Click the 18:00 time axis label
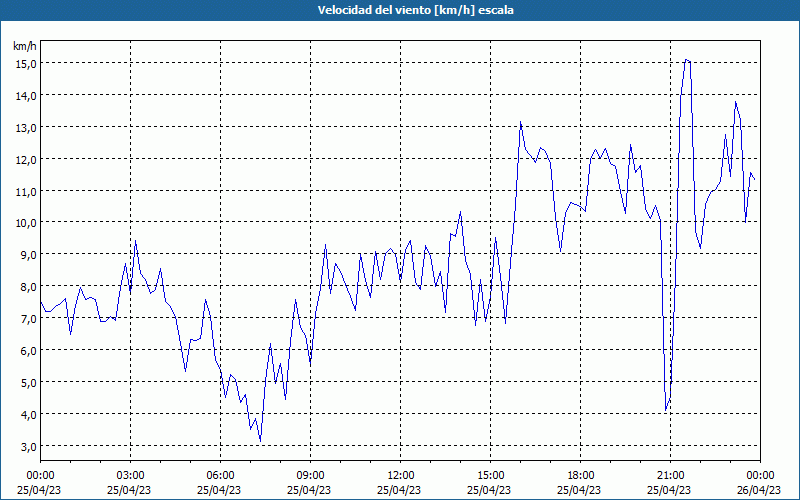This screenshot has height=500, width=800. click(581, 476)
